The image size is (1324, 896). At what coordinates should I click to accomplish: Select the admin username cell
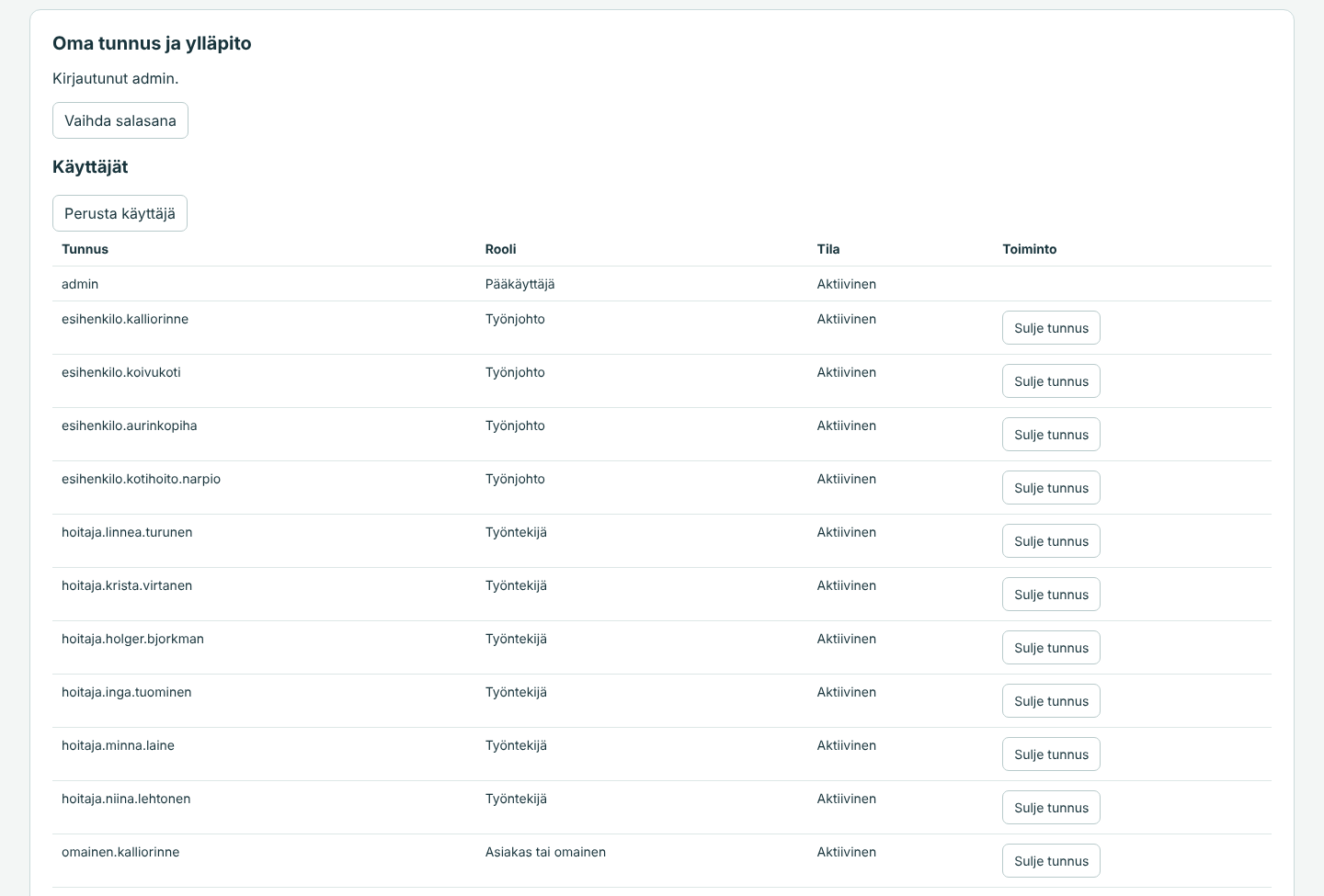tap(80, 284)
